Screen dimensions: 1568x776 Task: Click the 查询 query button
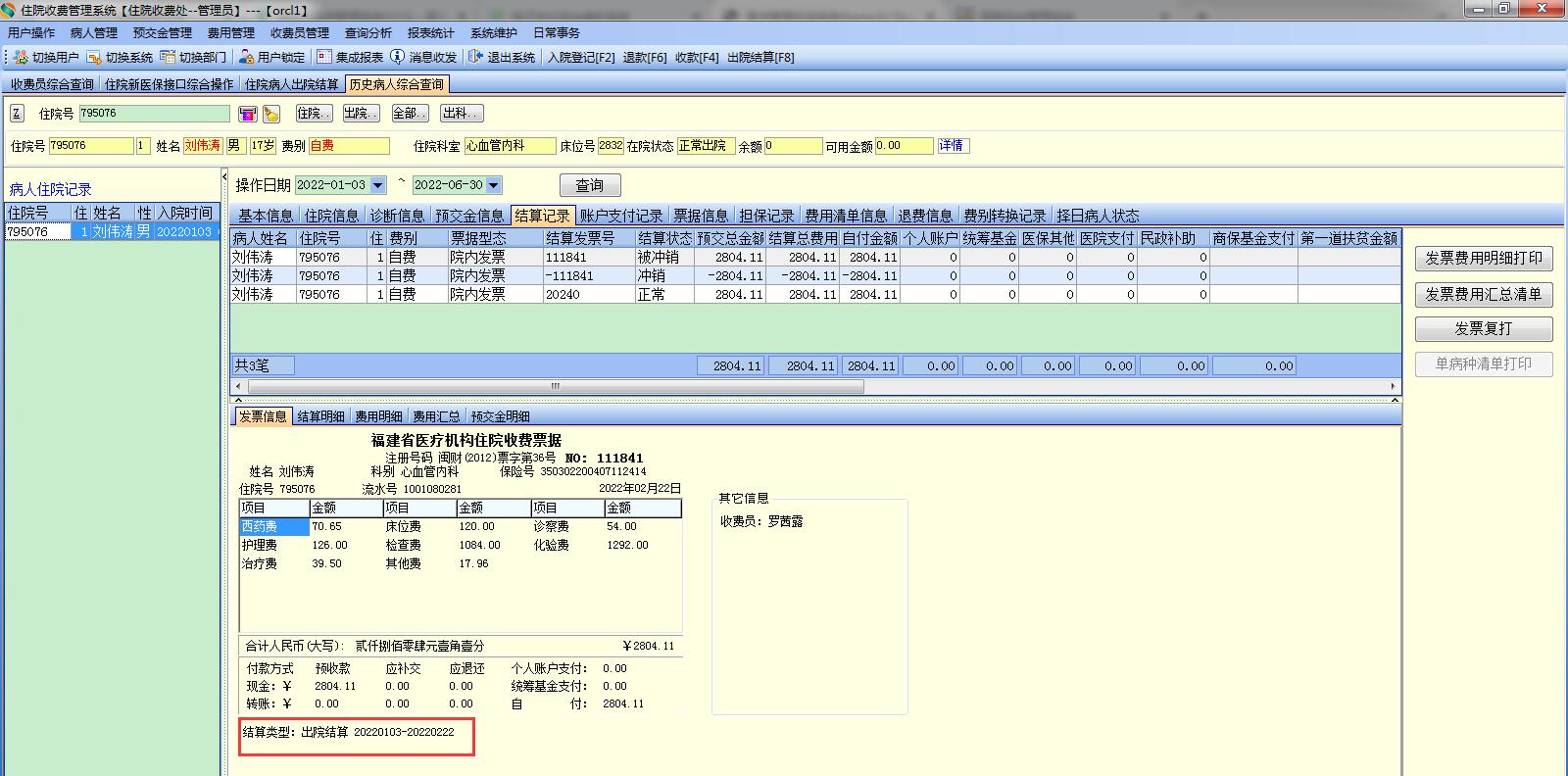coord(590,185)
